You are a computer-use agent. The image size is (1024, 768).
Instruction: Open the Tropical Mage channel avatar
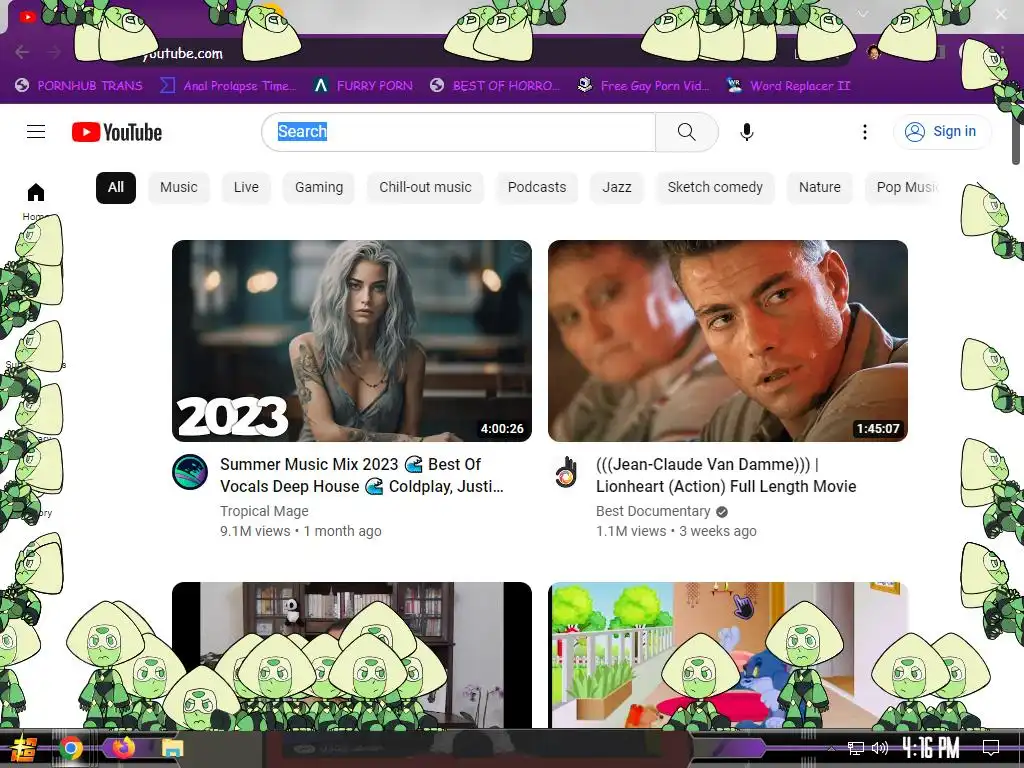(190, 472)
